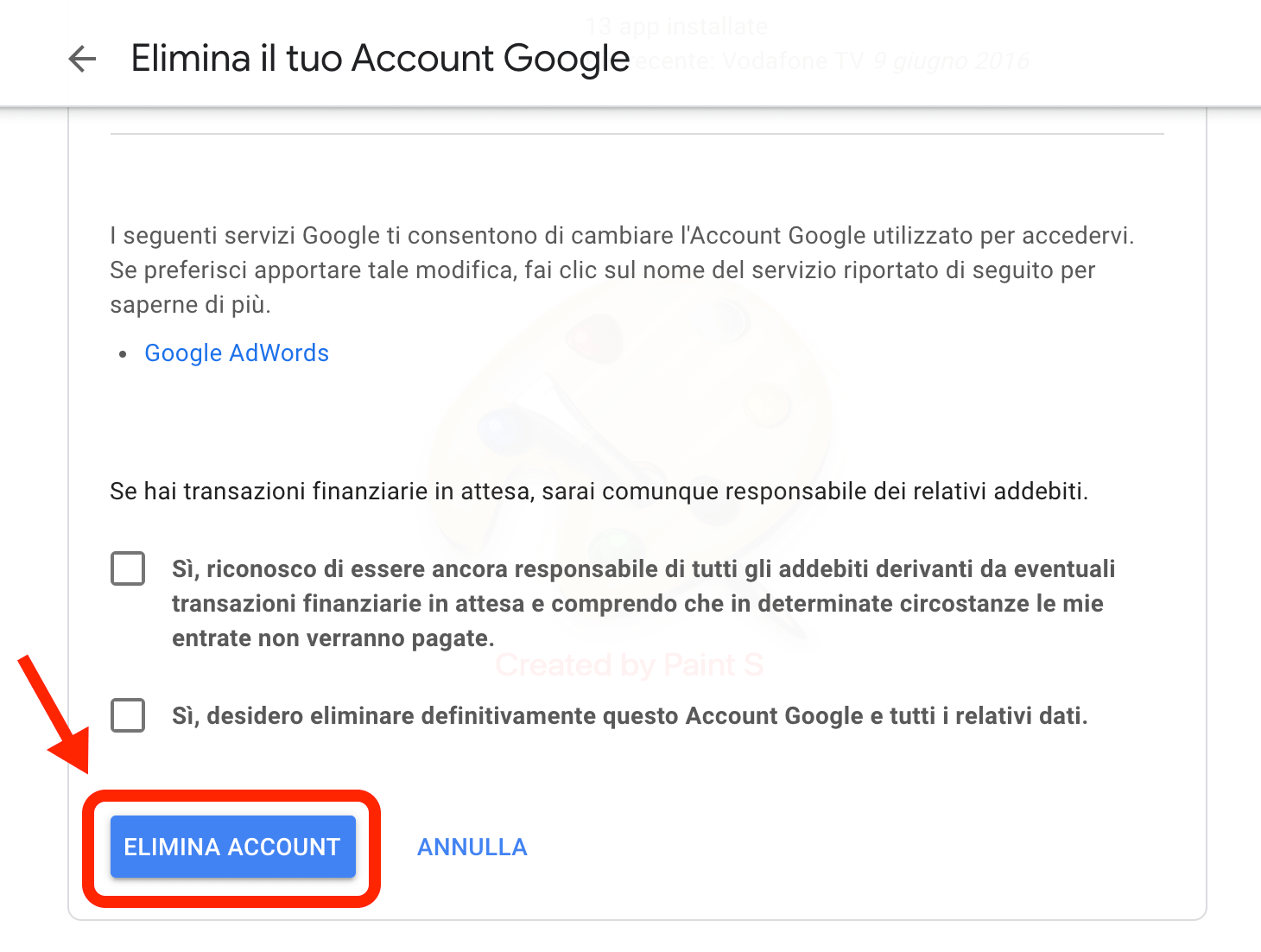Click the faded '9 giugno 2016' date text

coord(951,61)
